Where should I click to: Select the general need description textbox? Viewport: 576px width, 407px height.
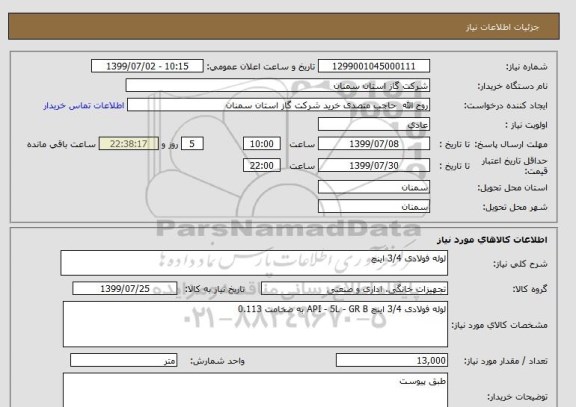coord(254,263)
